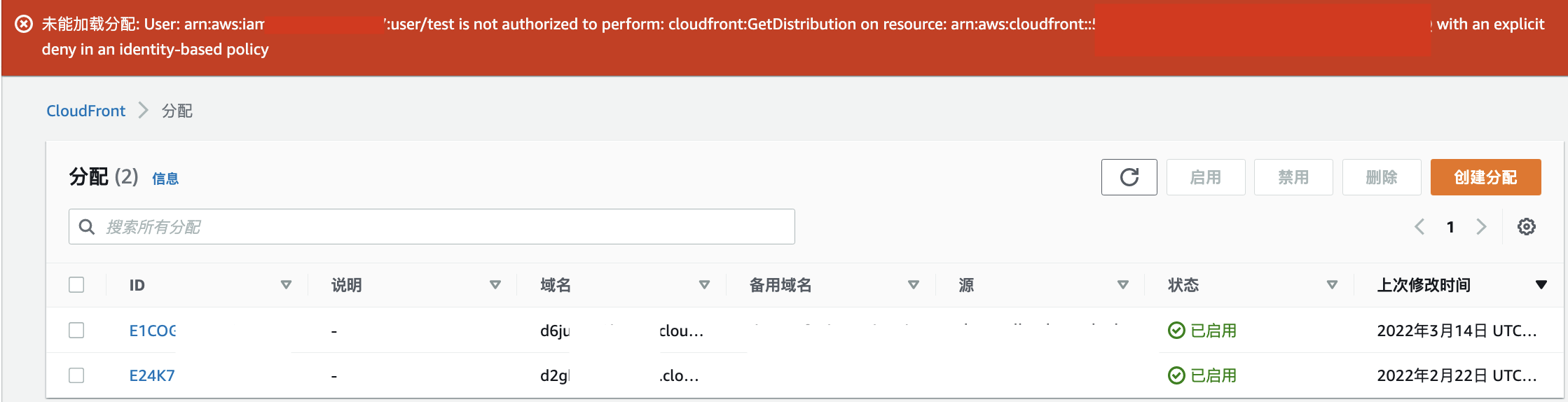Image resolution: width=1568 pixels, height=402 pixels.
Task: Select the E1COG distribution row checkbox
Action: [76, 331]
